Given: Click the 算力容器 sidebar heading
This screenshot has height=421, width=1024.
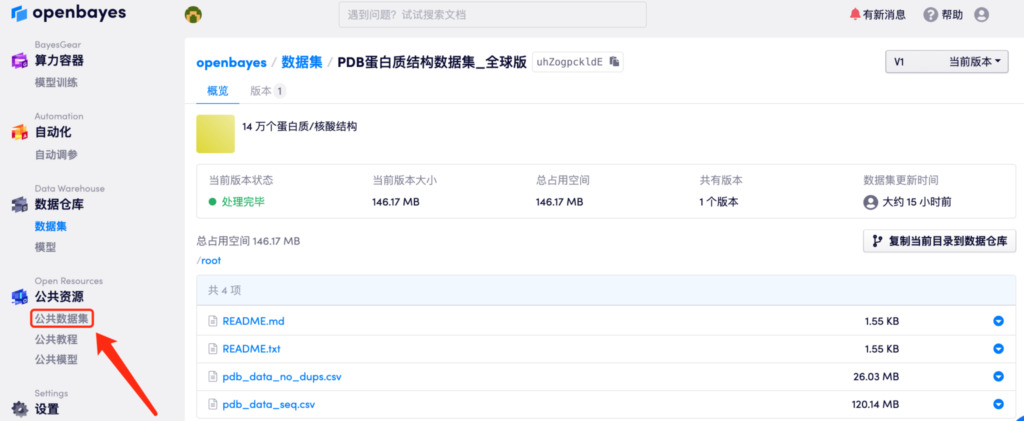Looking at the screenshot, I should point(59,61).
